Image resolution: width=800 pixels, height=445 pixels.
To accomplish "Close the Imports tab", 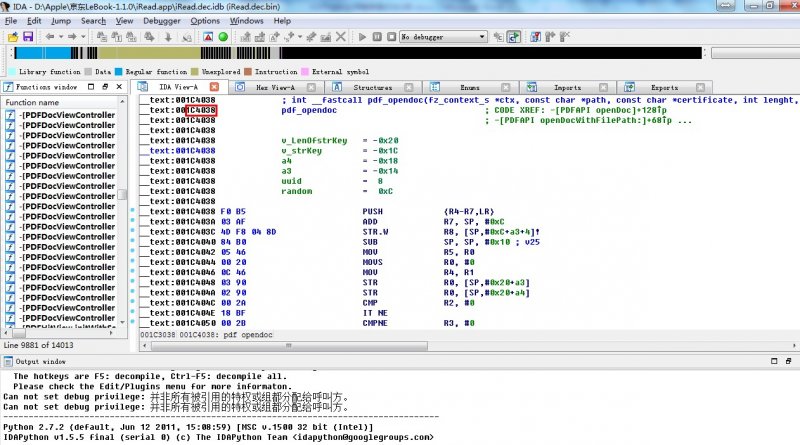I will [x=603, y=87].
